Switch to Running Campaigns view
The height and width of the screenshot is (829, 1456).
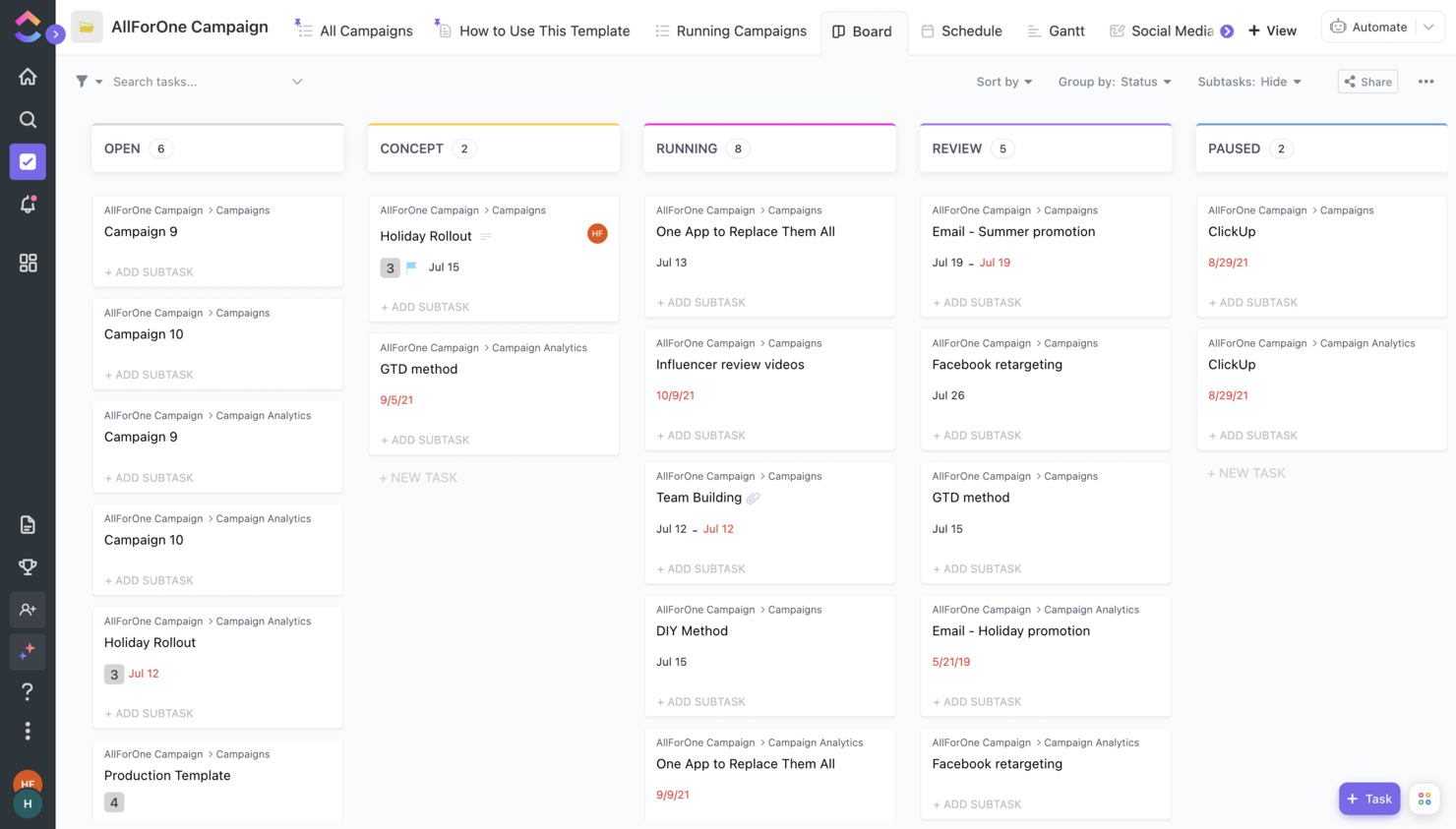[x=731, y=30]
